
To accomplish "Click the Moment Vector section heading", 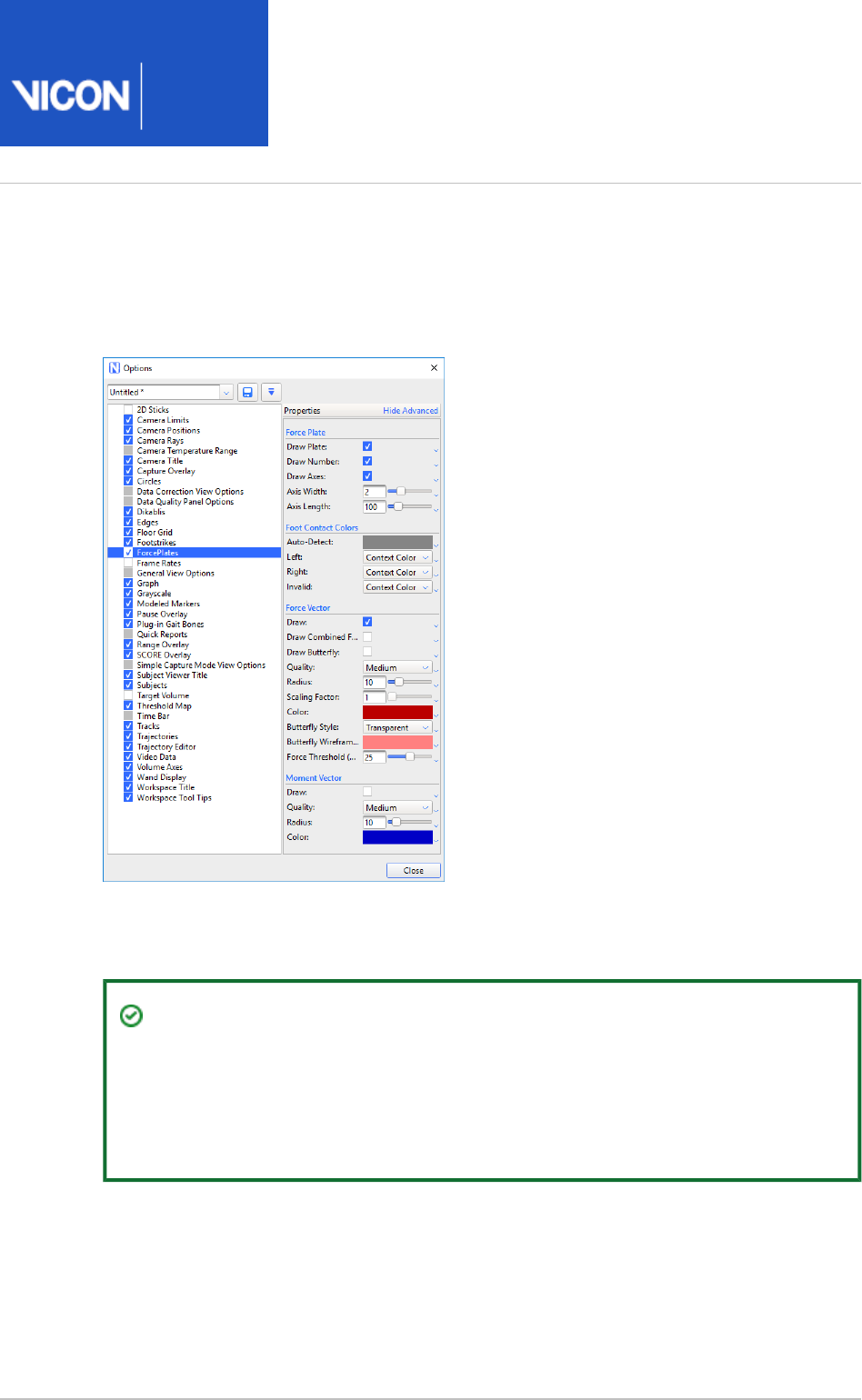I will [314, 778].
